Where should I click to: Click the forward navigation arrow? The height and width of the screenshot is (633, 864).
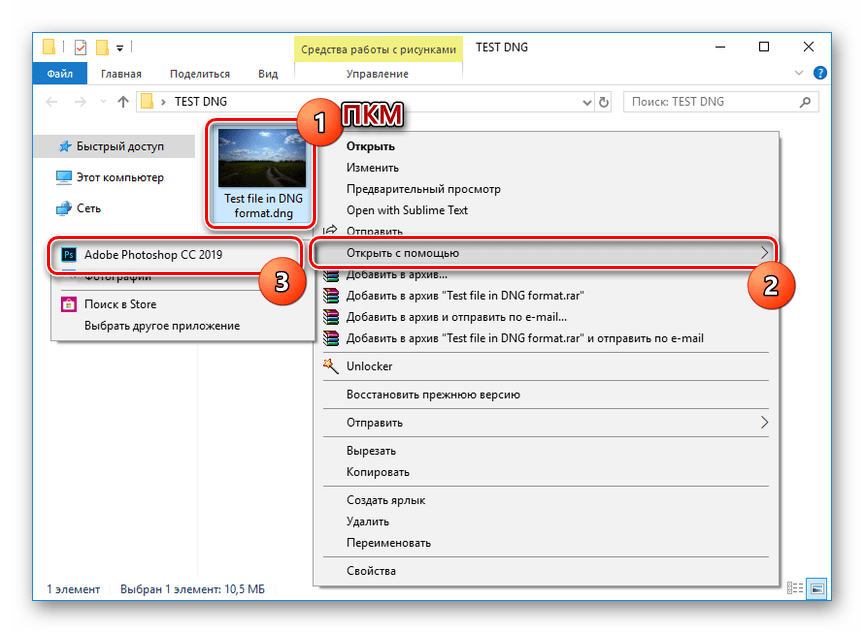tap(80, 102)
